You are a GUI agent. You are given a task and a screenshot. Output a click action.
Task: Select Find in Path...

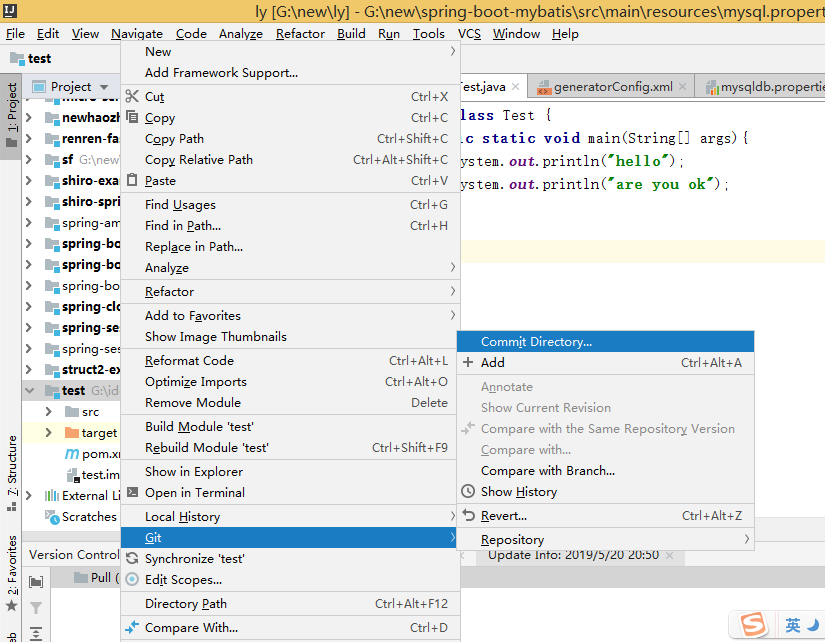pyautogui.click(x=290, y=226)
